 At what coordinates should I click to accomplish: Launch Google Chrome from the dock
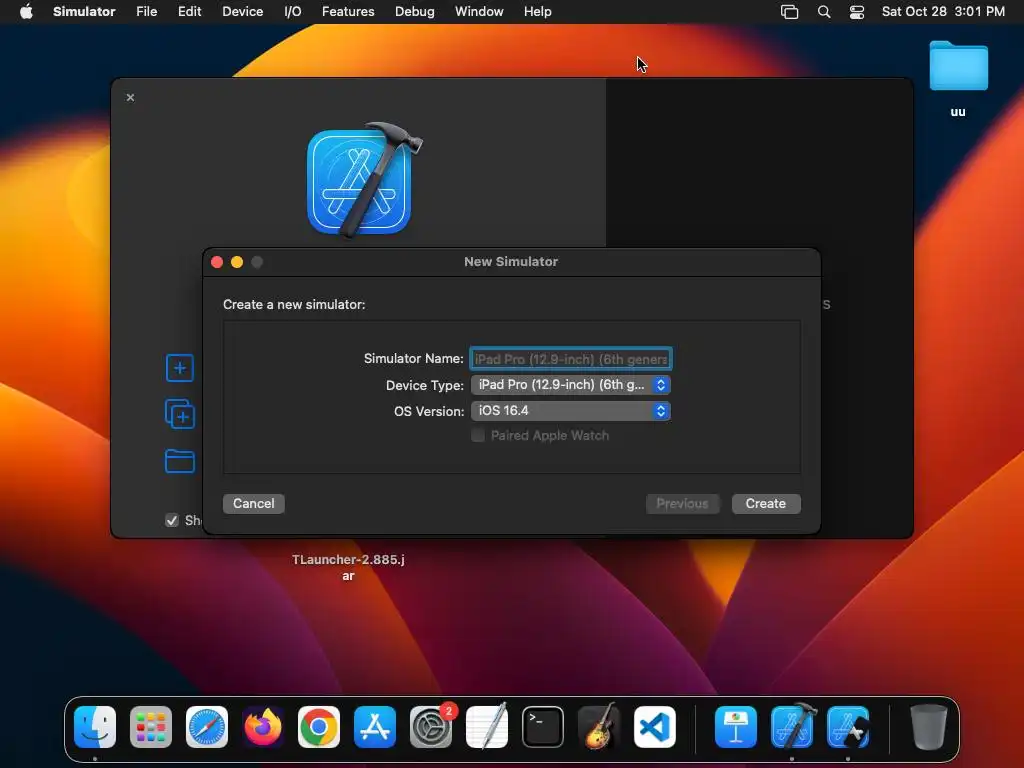pyautogui.click(x=319, y=727)
